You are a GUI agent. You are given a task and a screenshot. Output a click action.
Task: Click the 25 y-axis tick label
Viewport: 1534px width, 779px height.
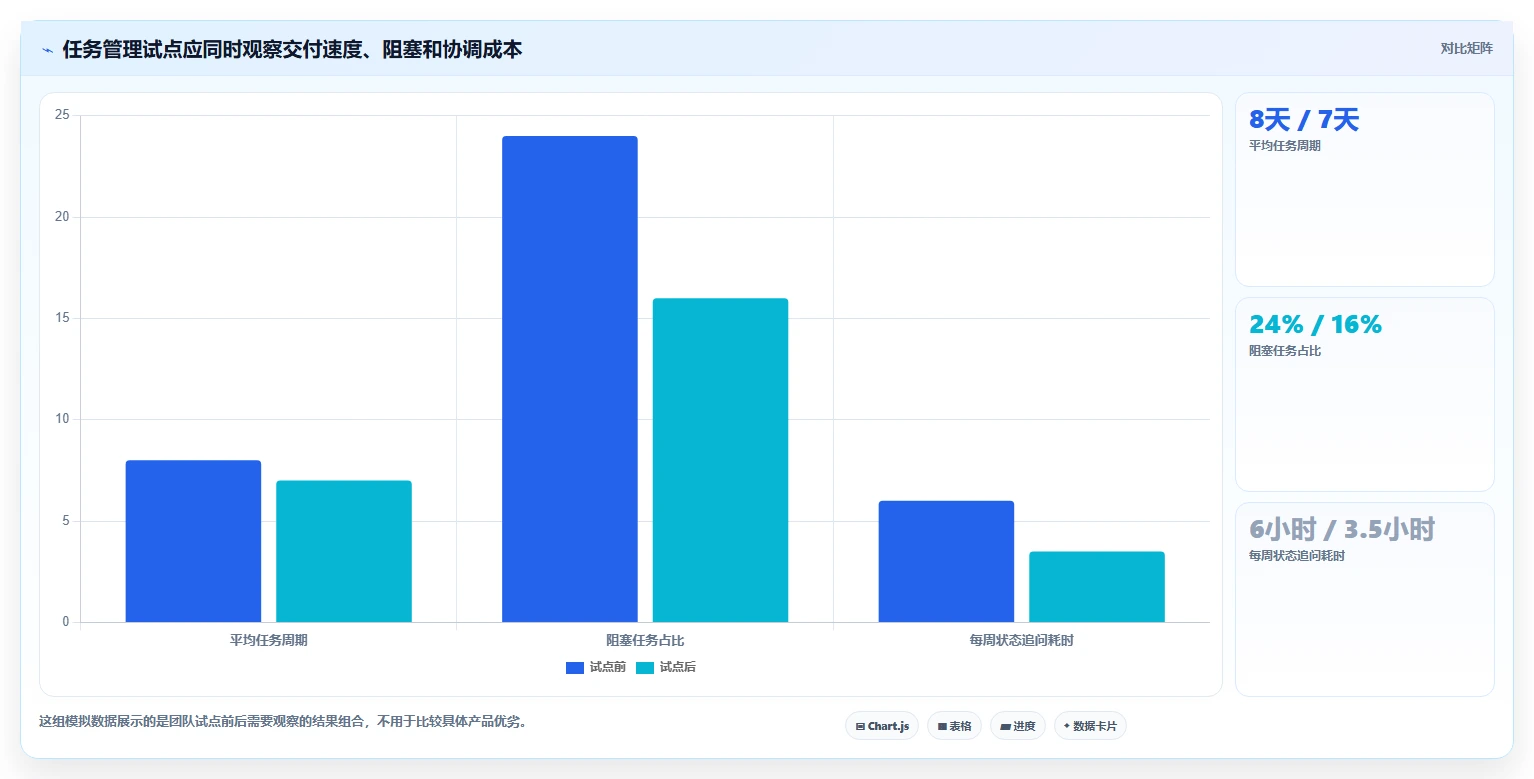[62, 115]
